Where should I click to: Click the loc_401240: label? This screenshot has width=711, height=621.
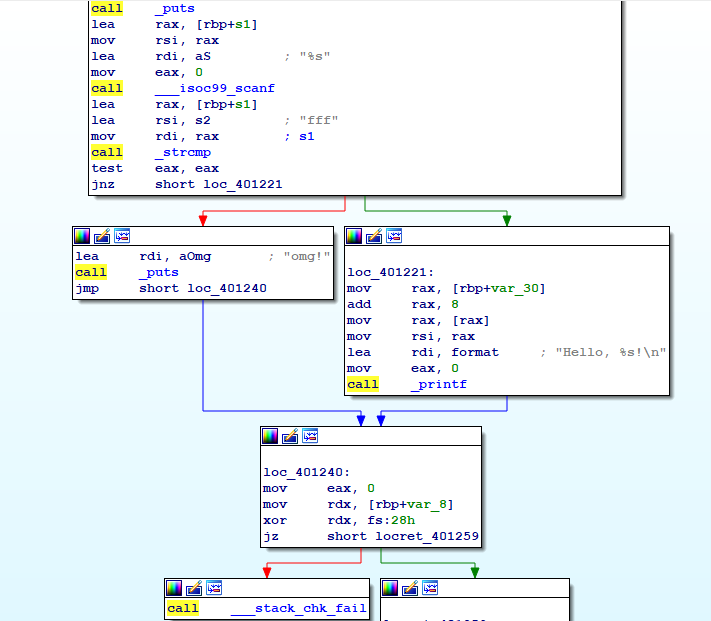tap(307, 472)
